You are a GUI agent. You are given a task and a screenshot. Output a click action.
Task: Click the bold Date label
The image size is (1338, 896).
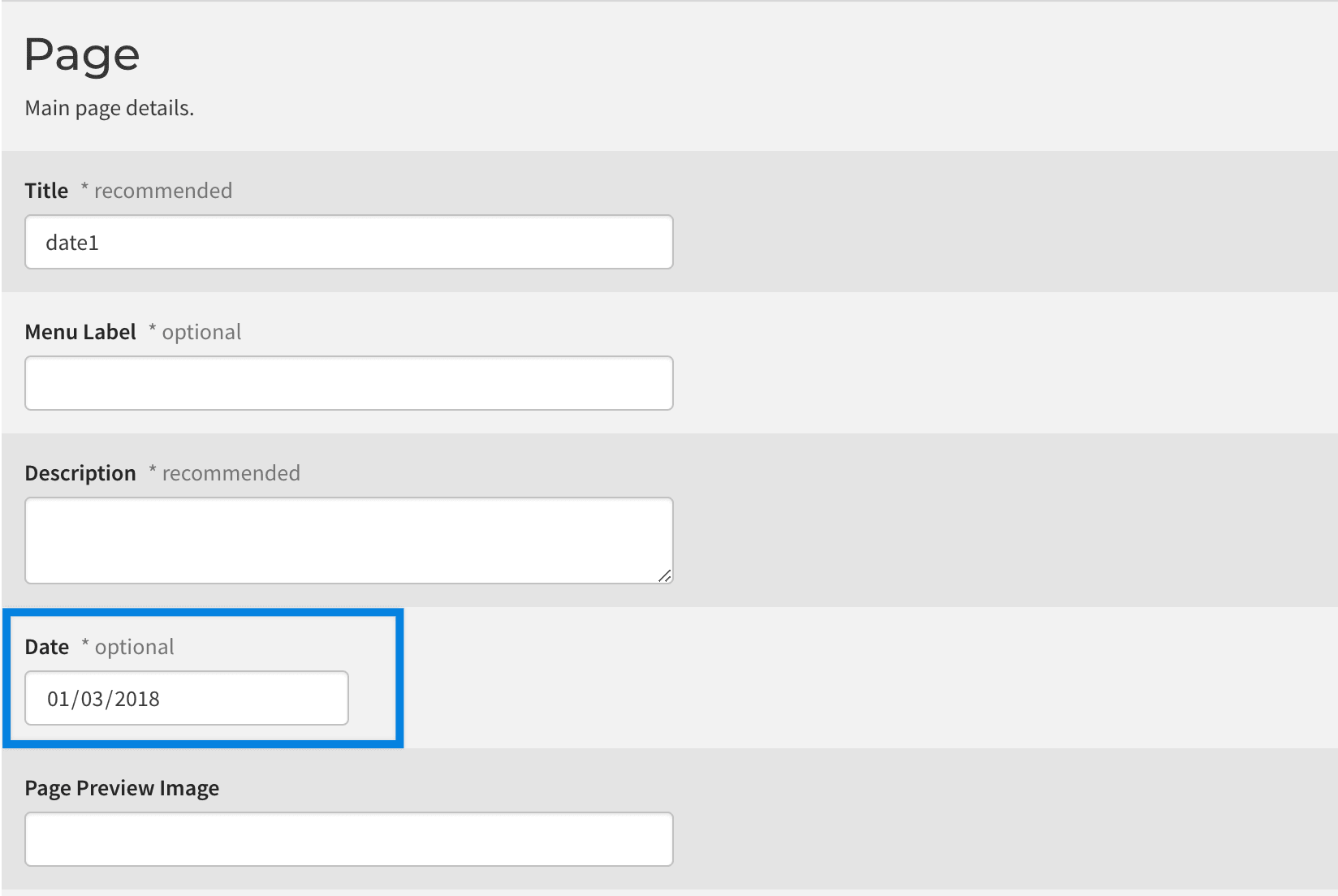[47, 647]
